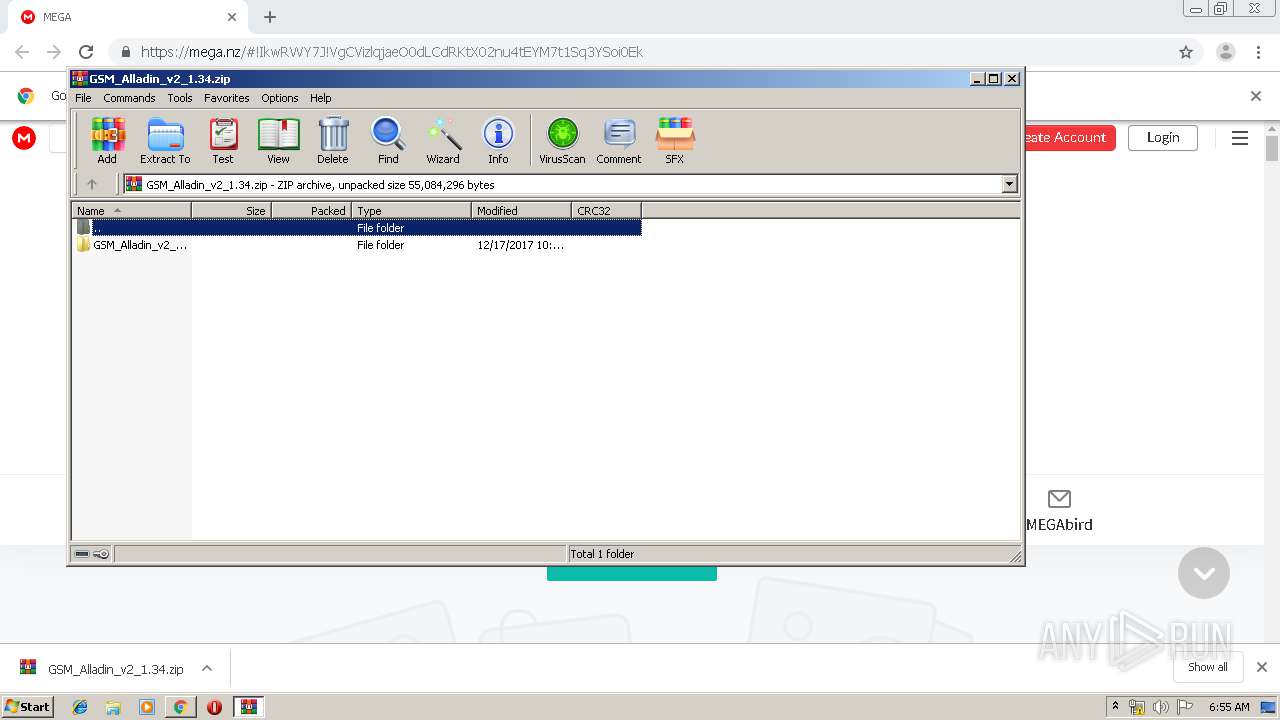Sort by CRC32 column header
The height and width of the screenshot is (720, 1280).
click(606, 210)
